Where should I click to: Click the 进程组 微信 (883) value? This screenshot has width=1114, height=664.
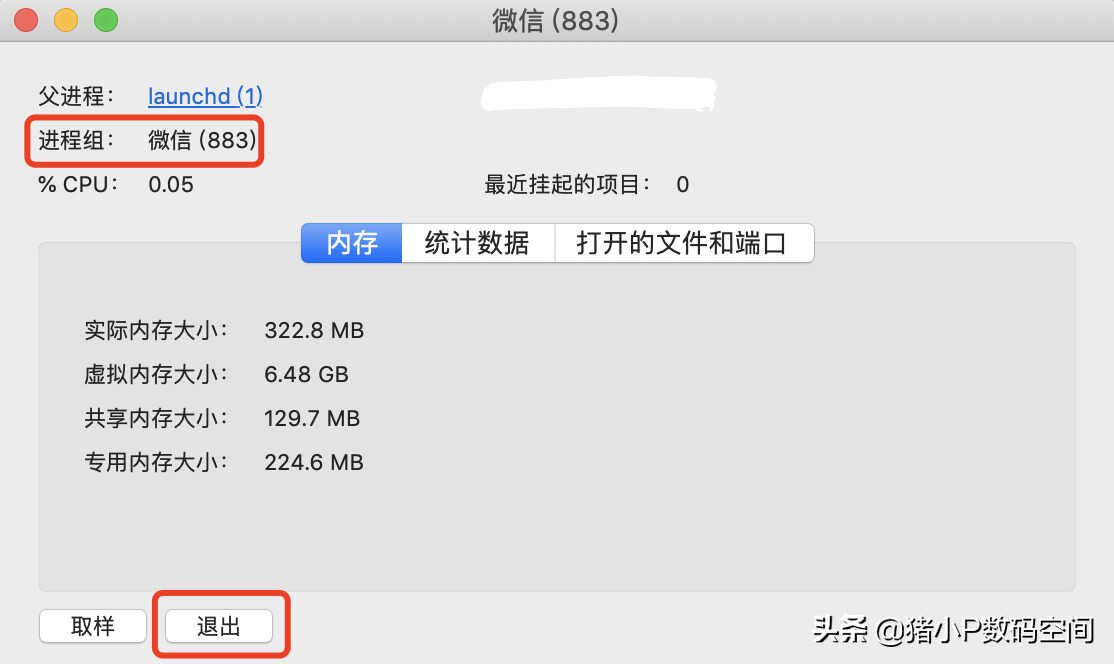click(202, 140)
